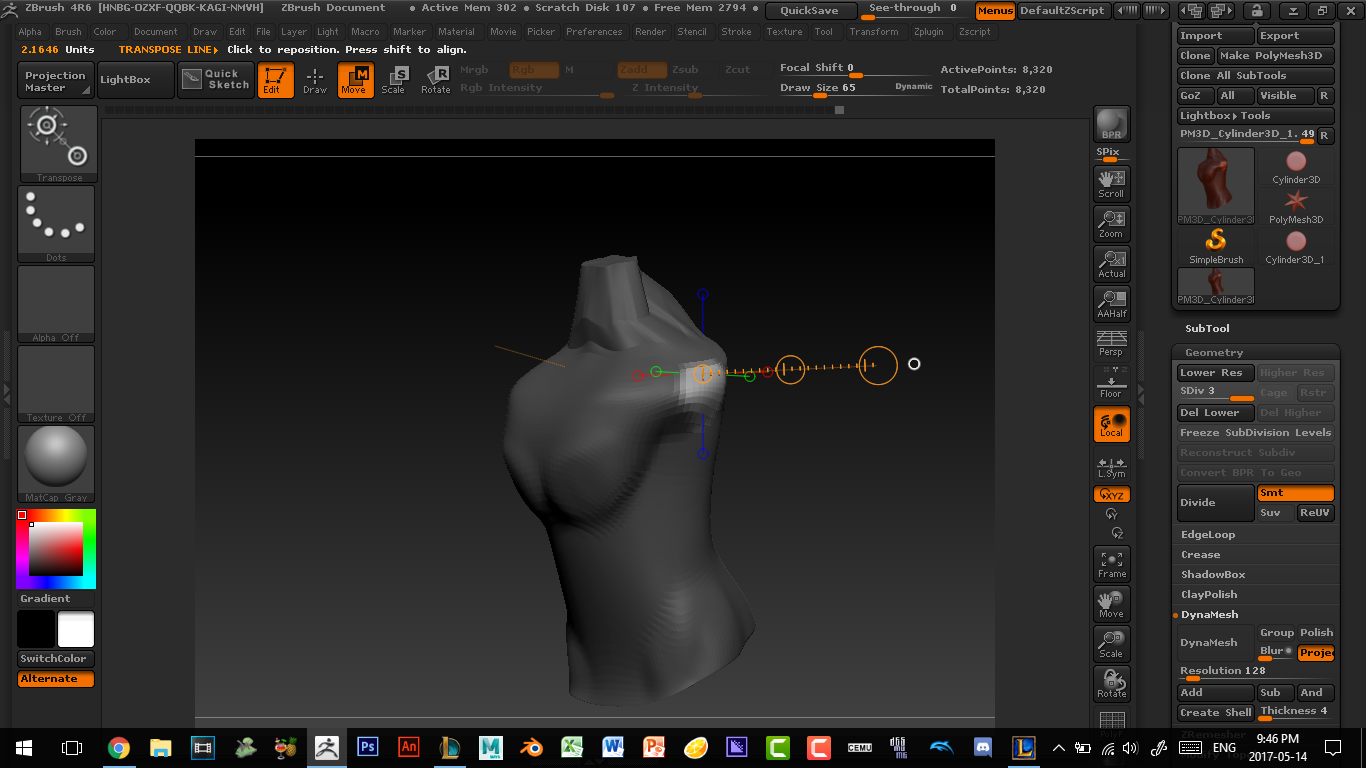Open the Dots stroke selector
Image resolution: width=1366 pixels, height=768 pixels.
point(57,224)
